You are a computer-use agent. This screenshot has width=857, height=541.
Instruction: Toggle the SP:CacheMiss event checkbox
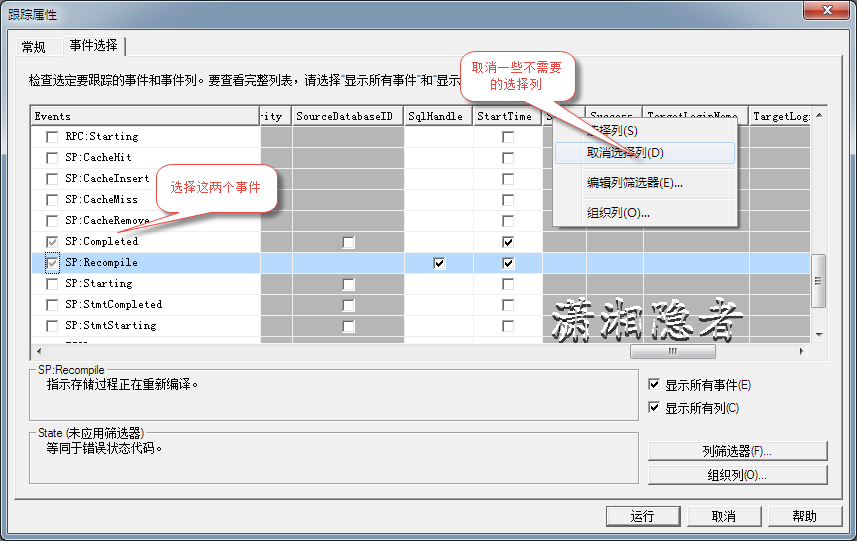click(52, 200)
